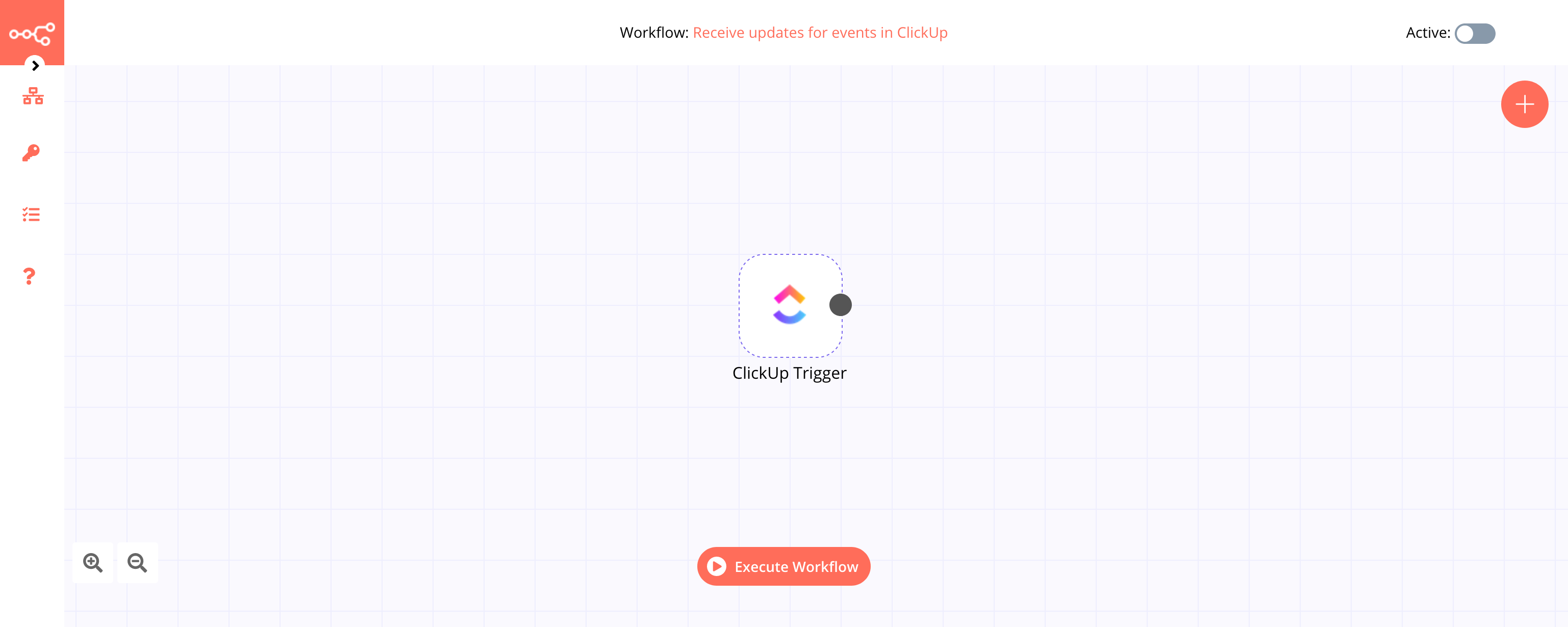Toggle the workflow Active switch

[1476, 32]
